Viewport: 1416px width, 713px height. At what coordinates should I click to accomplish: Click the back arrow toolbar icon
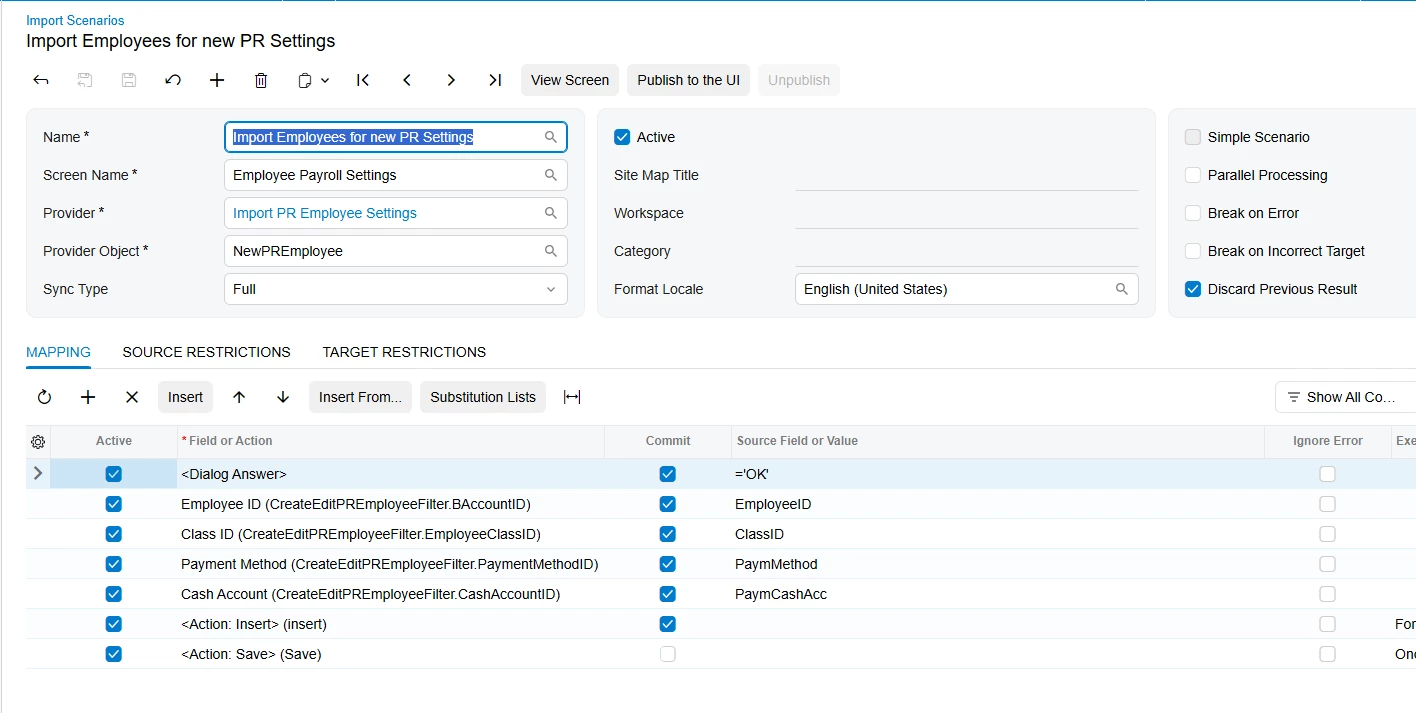pyautogui.click(x=41, y=80)
